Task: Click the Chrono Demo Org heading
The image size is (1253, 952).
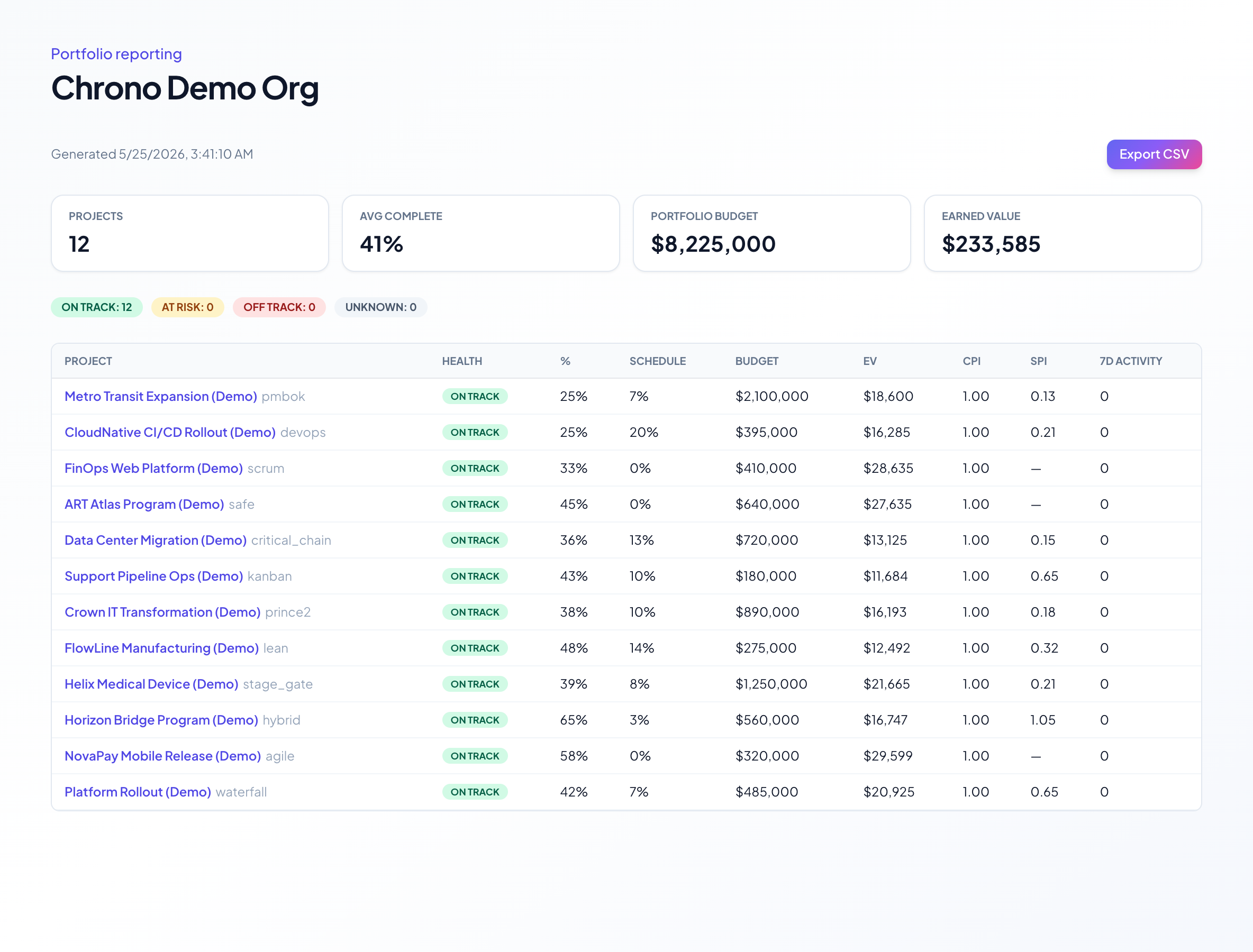Action: pyautogui.click(x=185, y=88)
